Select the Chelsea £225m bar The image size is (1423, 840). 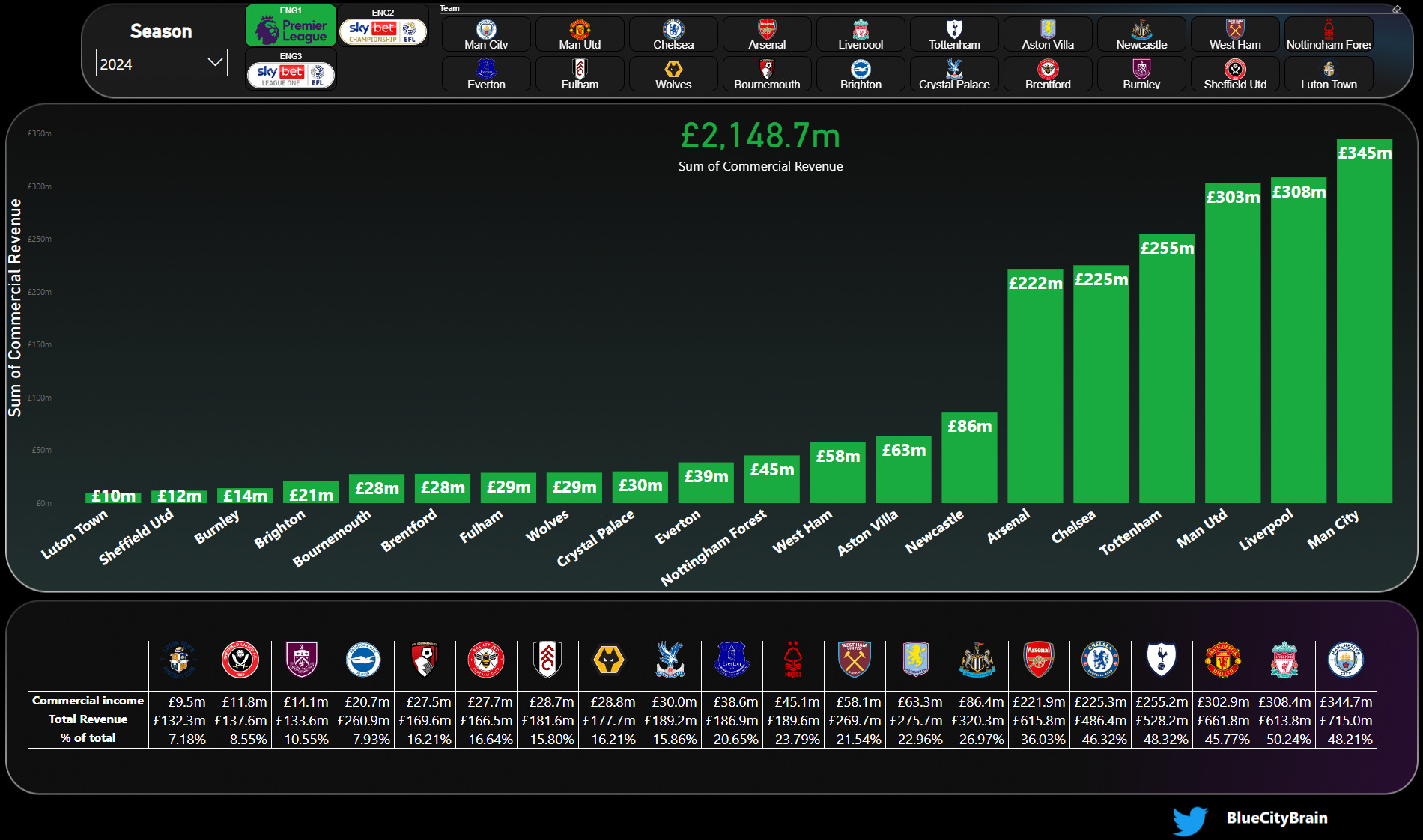tap(1101, 383)
